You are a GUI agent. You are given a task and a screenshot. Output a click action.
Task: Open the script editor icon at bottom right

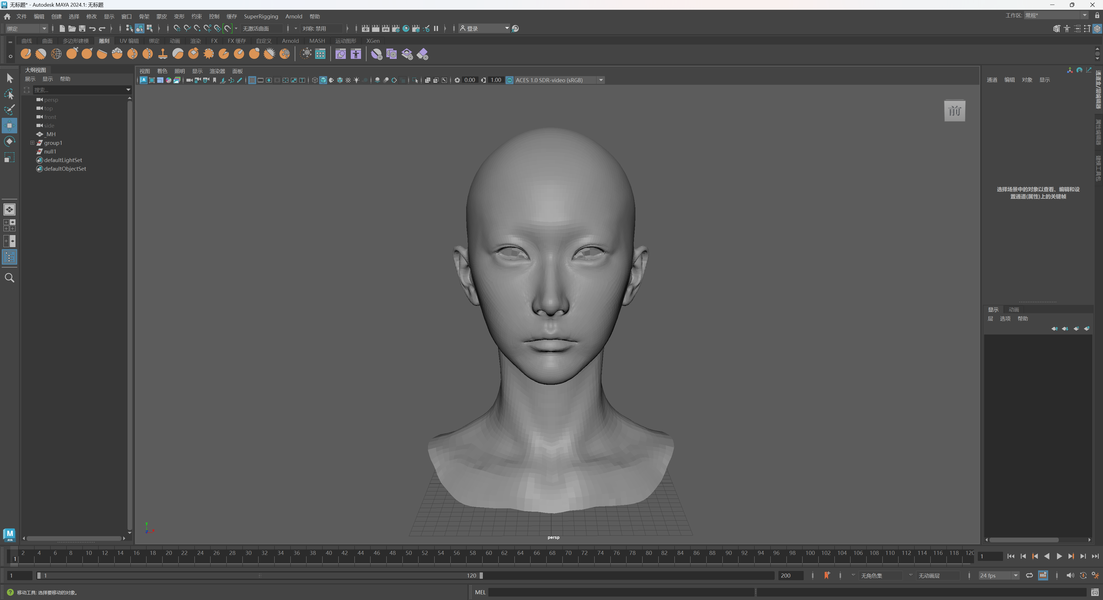(1095, 592)
